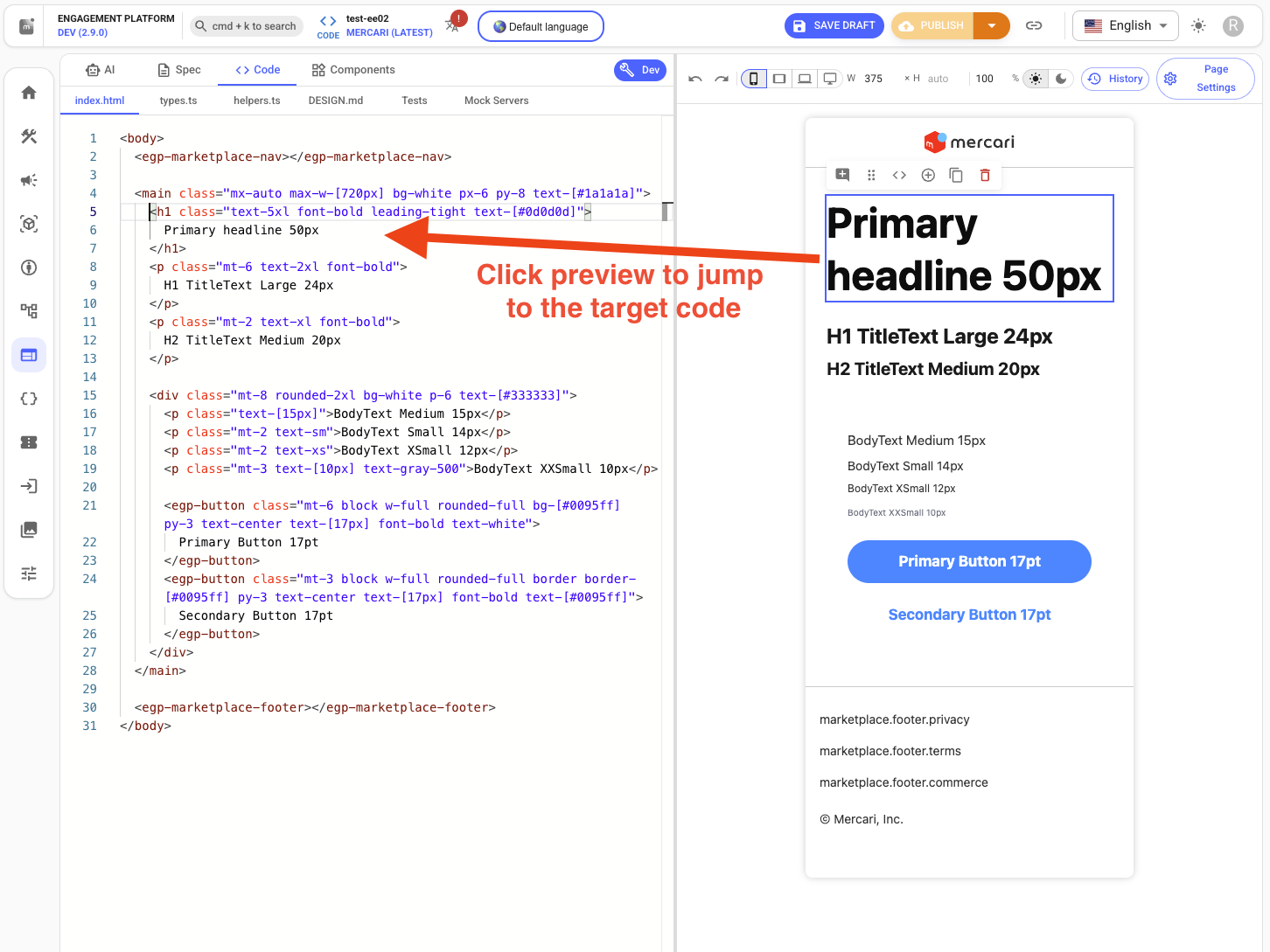This screenshot has width=1270, height=952.
Task: Open the Publish dropdown arrow
Action: 992,25
